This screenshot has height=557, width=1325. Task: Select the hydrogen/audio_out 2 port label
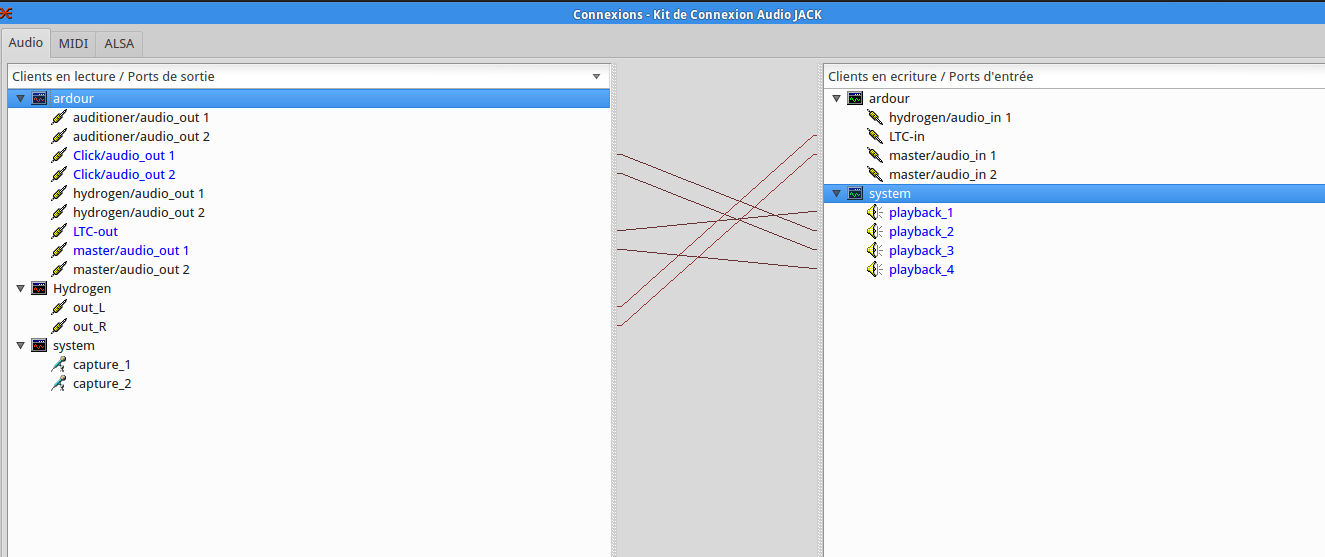click(x=139, y=213)
